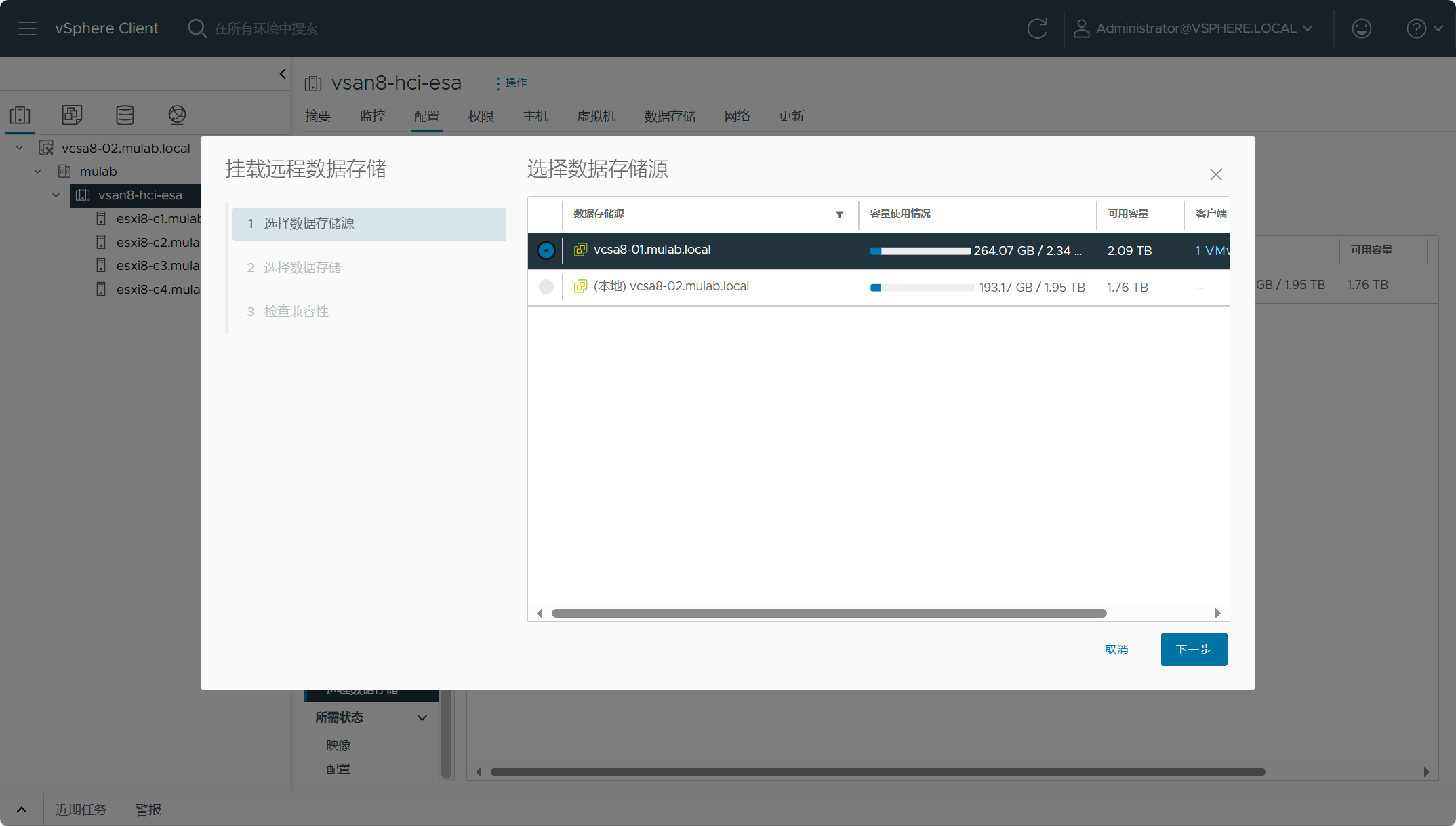Open 警报 panel tab
This screenshot has height=826, width=1456.
[x=148, y=810]
